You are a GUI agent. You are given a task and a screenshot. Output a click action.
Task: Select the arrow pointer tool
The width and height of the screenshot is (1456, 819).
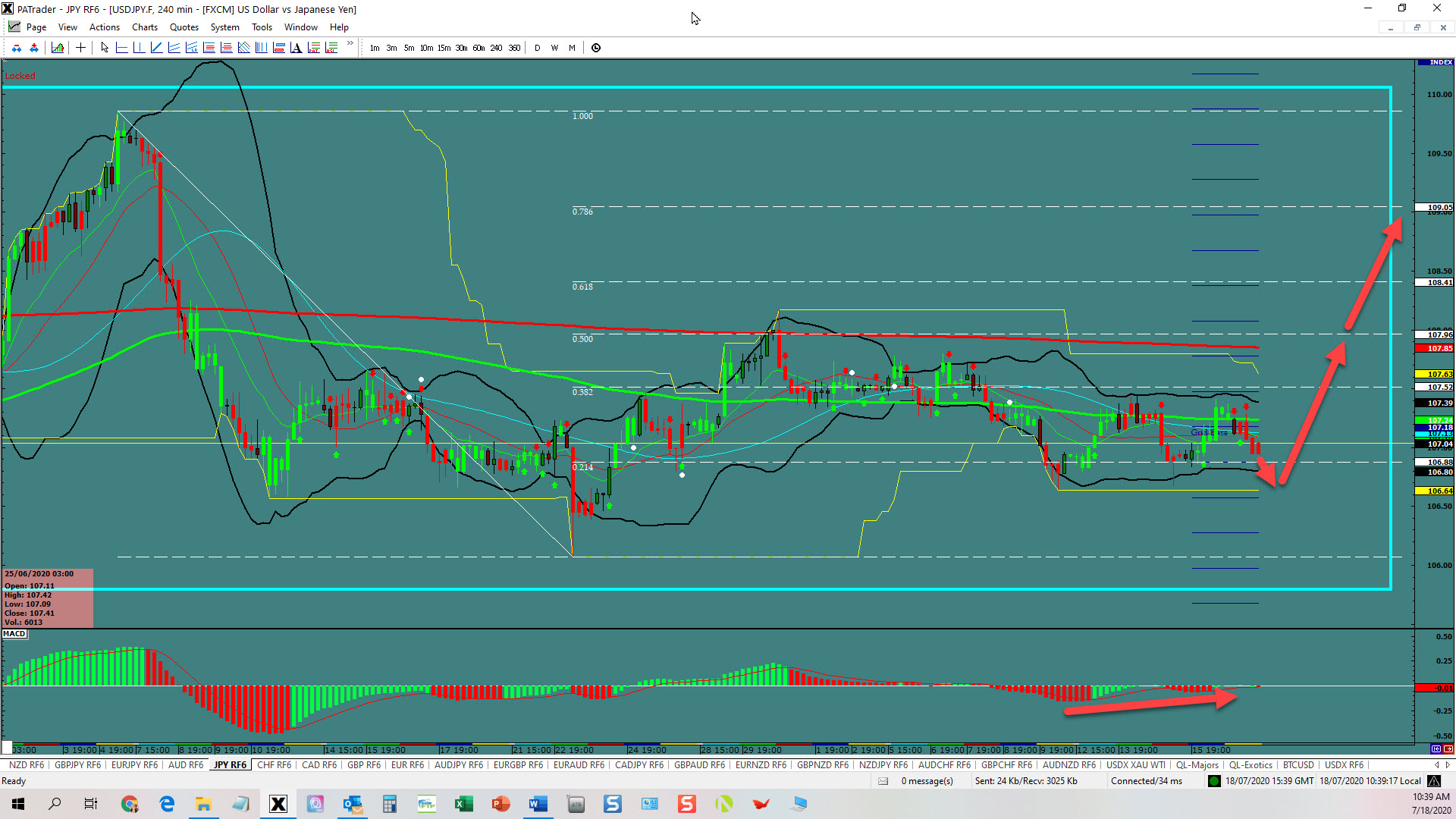pos(105,48)
